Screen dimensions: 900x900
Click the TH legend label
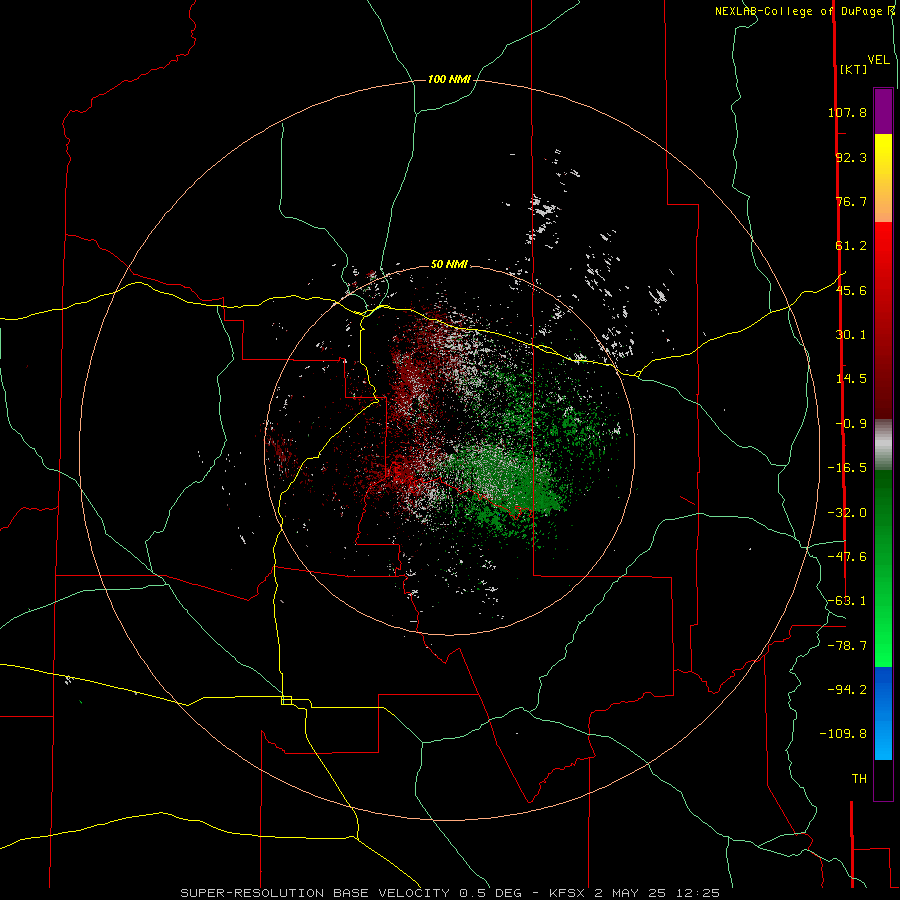point(859,779)
